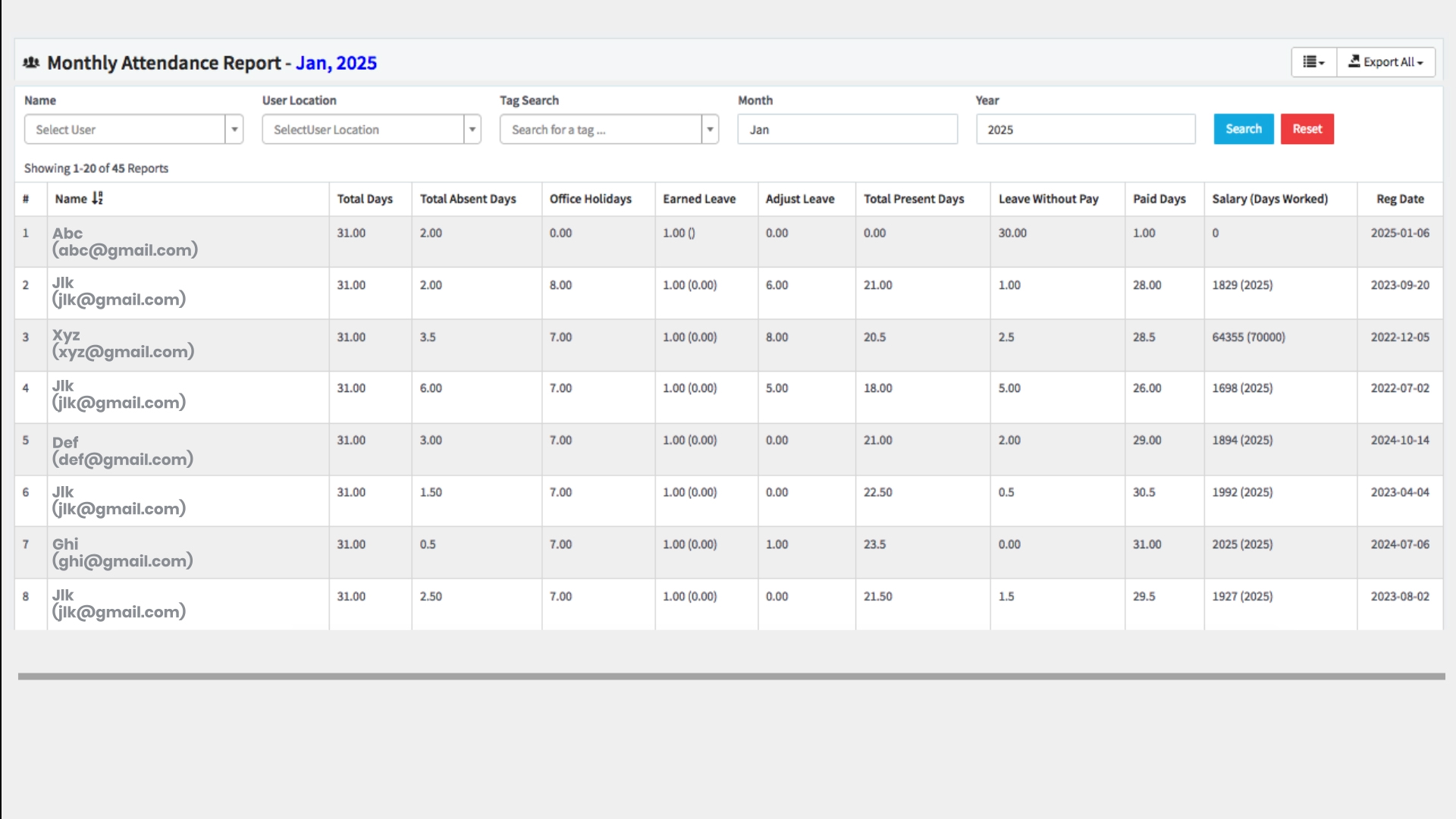
Task: Click reg date 2022-07-02
Action: pyautogui.click(x=1400, y=388)
